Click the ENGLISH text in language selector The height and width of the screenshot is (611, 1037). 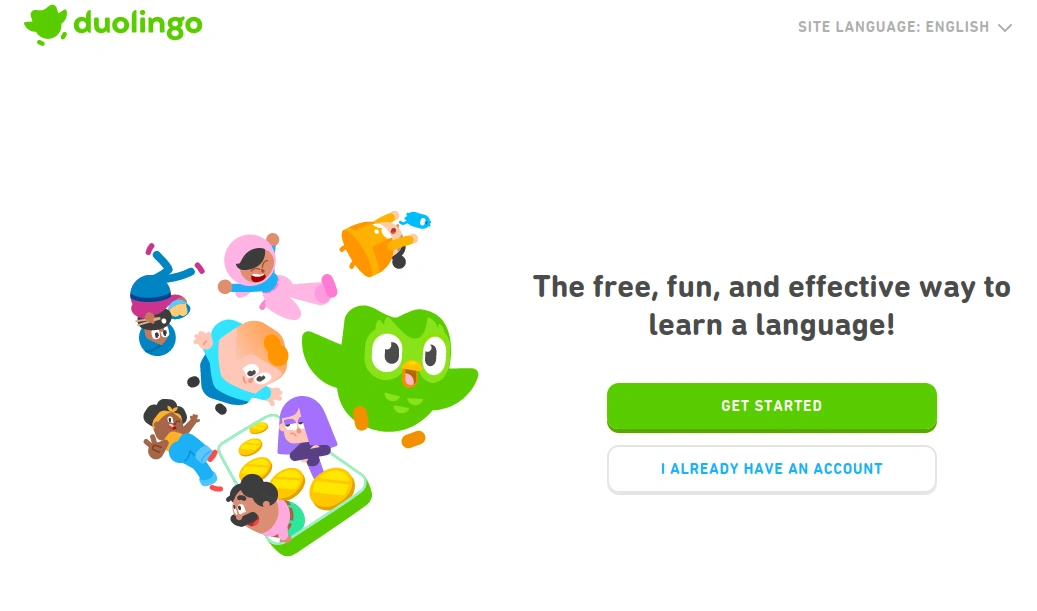pos(957,27)
